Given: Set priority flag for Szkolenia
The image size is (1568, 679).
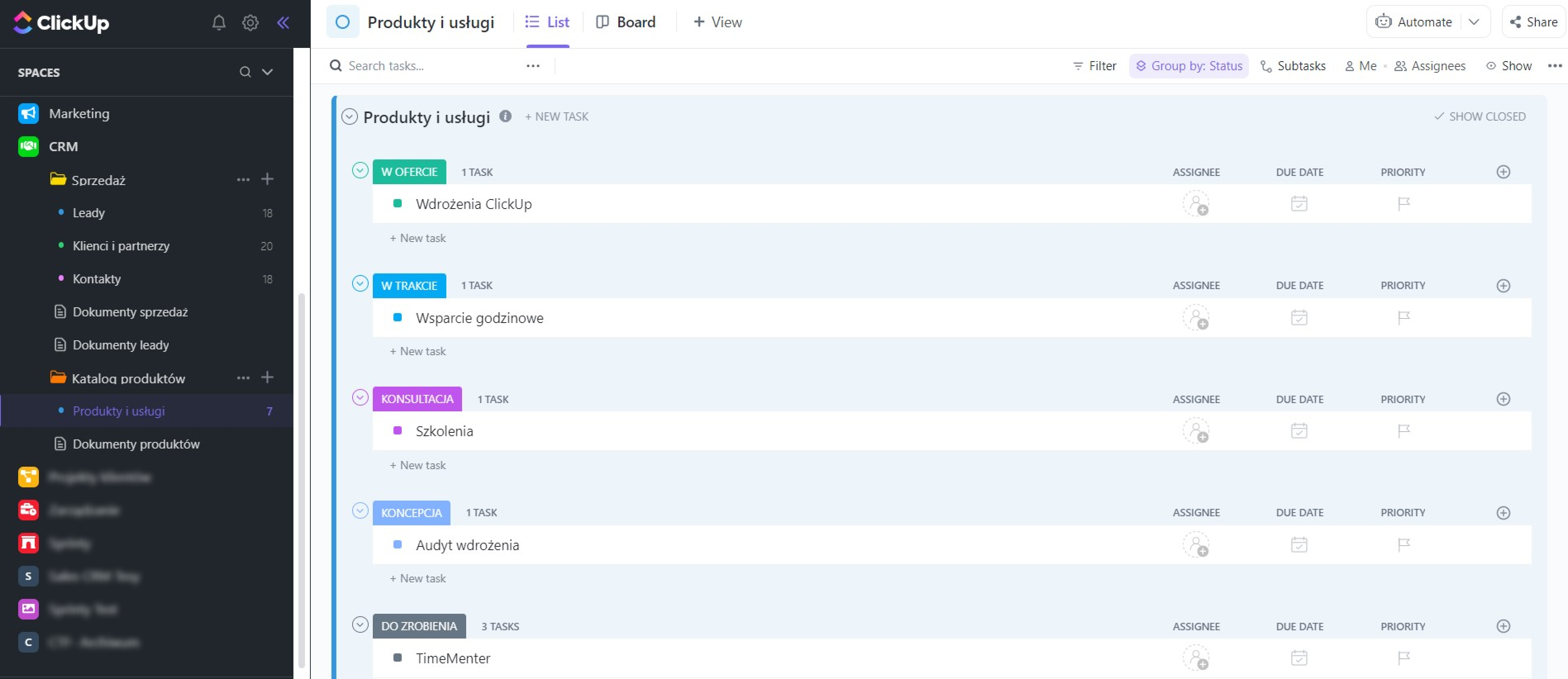Looking at the screenshot, I should (1404, 431).
